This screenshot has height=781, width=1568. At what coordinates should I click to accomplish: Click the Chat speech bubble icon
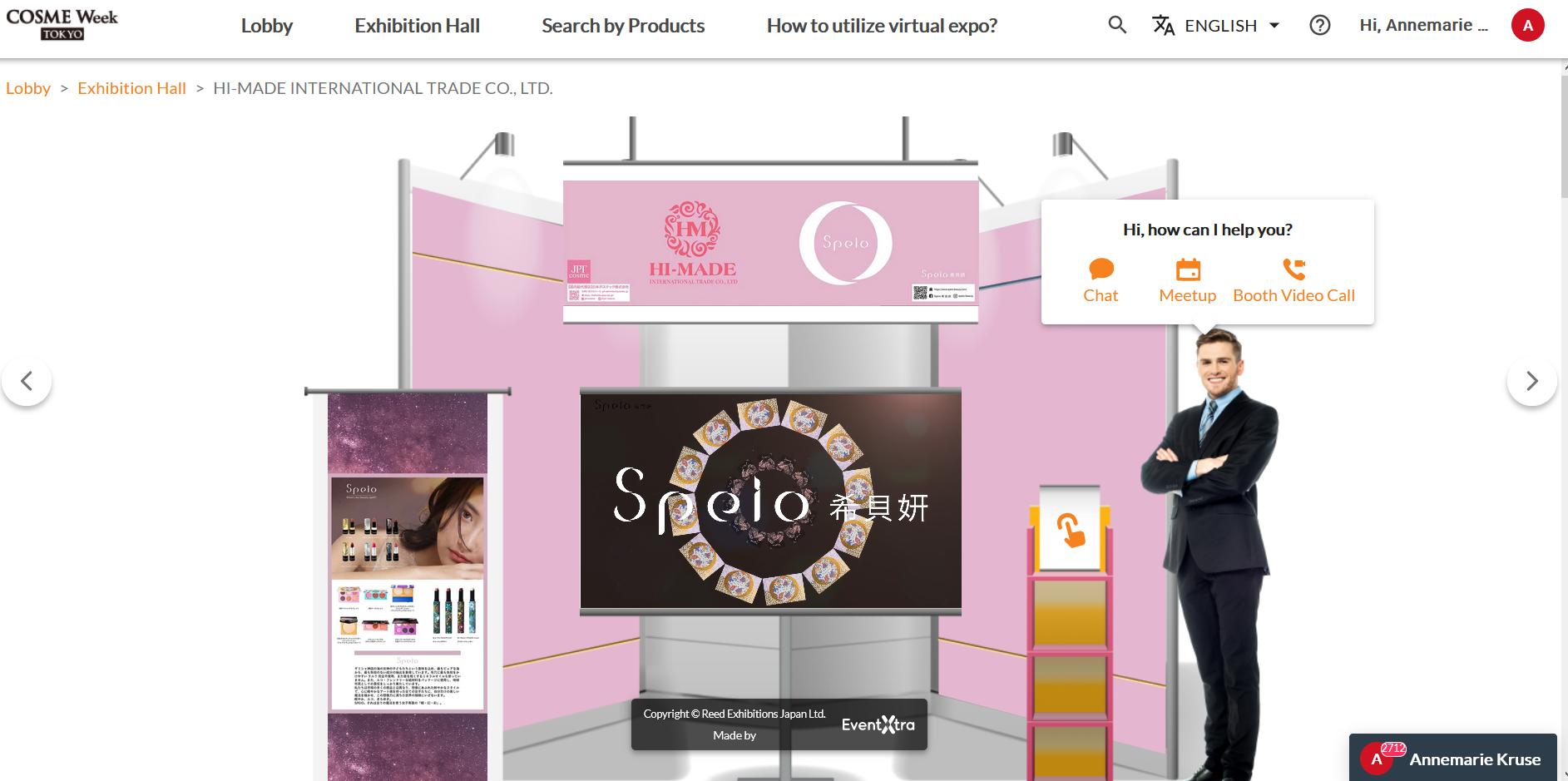pyautogui.click(x=1101, y=269)
